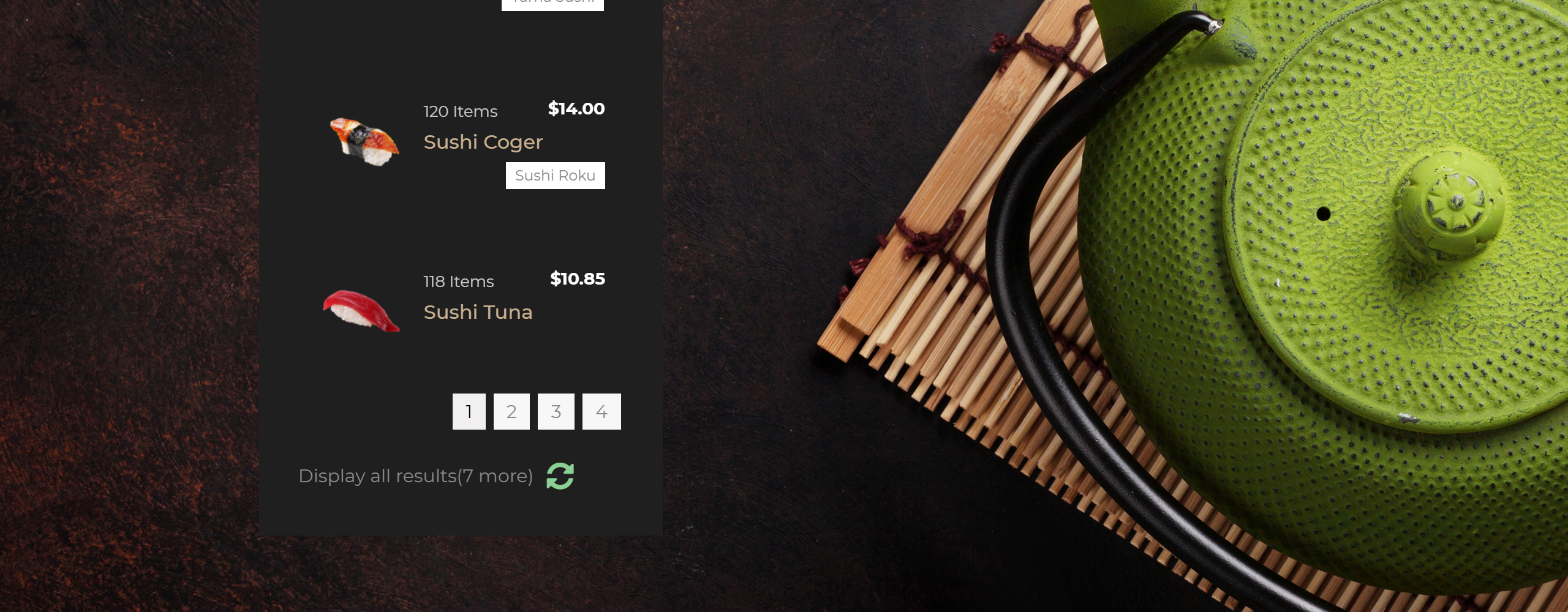Click the 118 Items stock label

[x=459, y=282]
